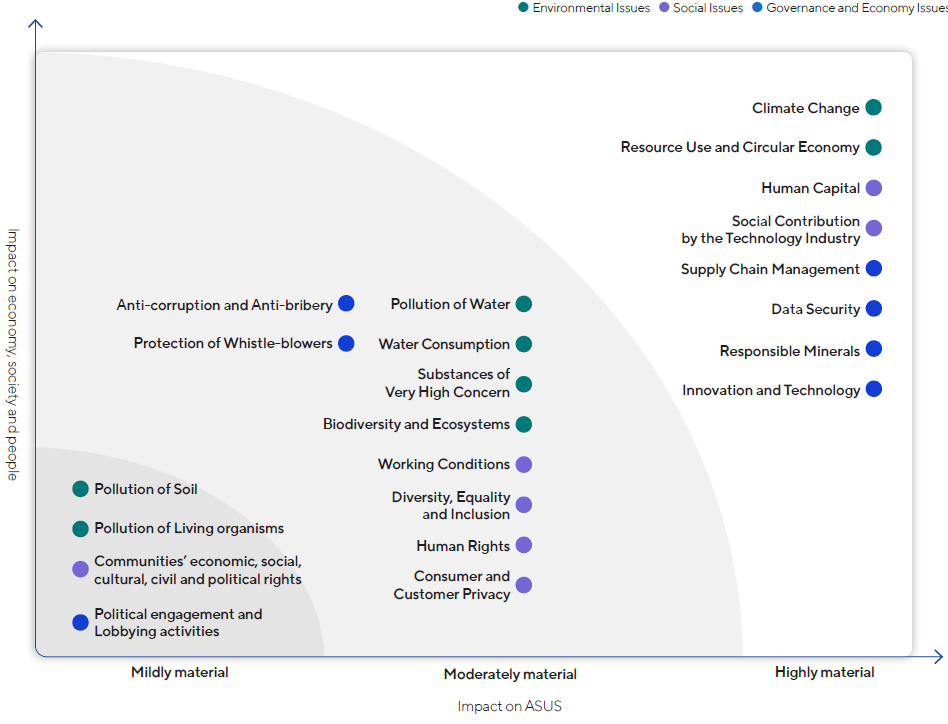Image resolution: width=948 pixels, height=724 pixels.
Task: Click the Highly material axis label
Action: (x=824, y=673)
